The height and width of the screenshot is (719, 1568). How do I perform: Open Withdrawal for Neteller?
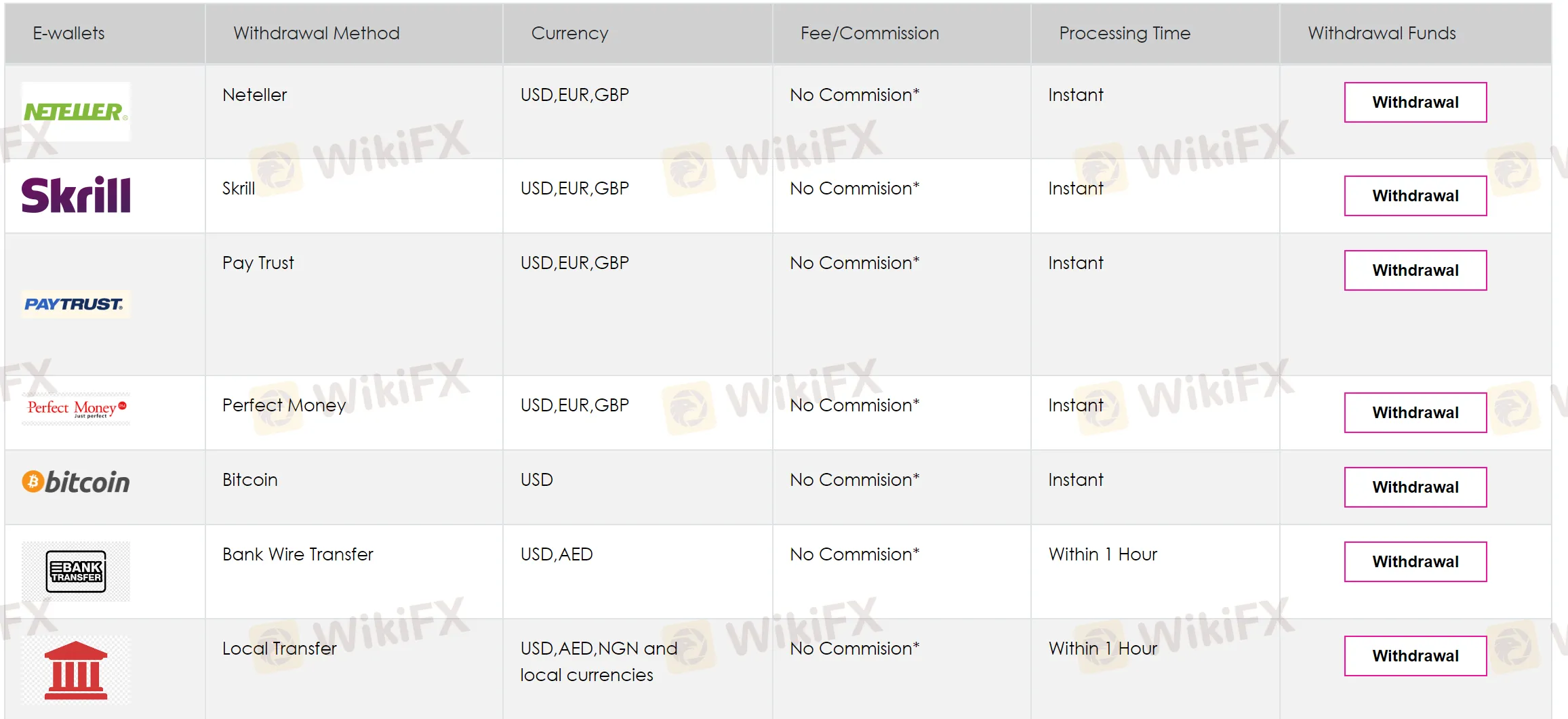pos(1415,102)
